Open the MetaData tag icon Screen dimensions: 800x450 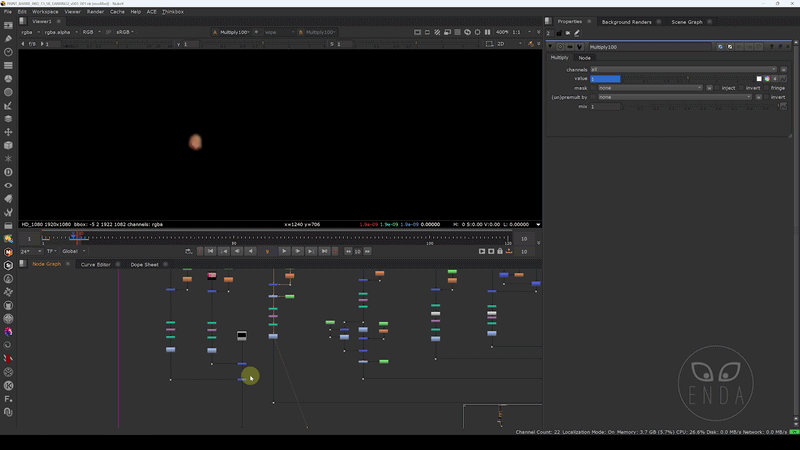pos(8,199)
